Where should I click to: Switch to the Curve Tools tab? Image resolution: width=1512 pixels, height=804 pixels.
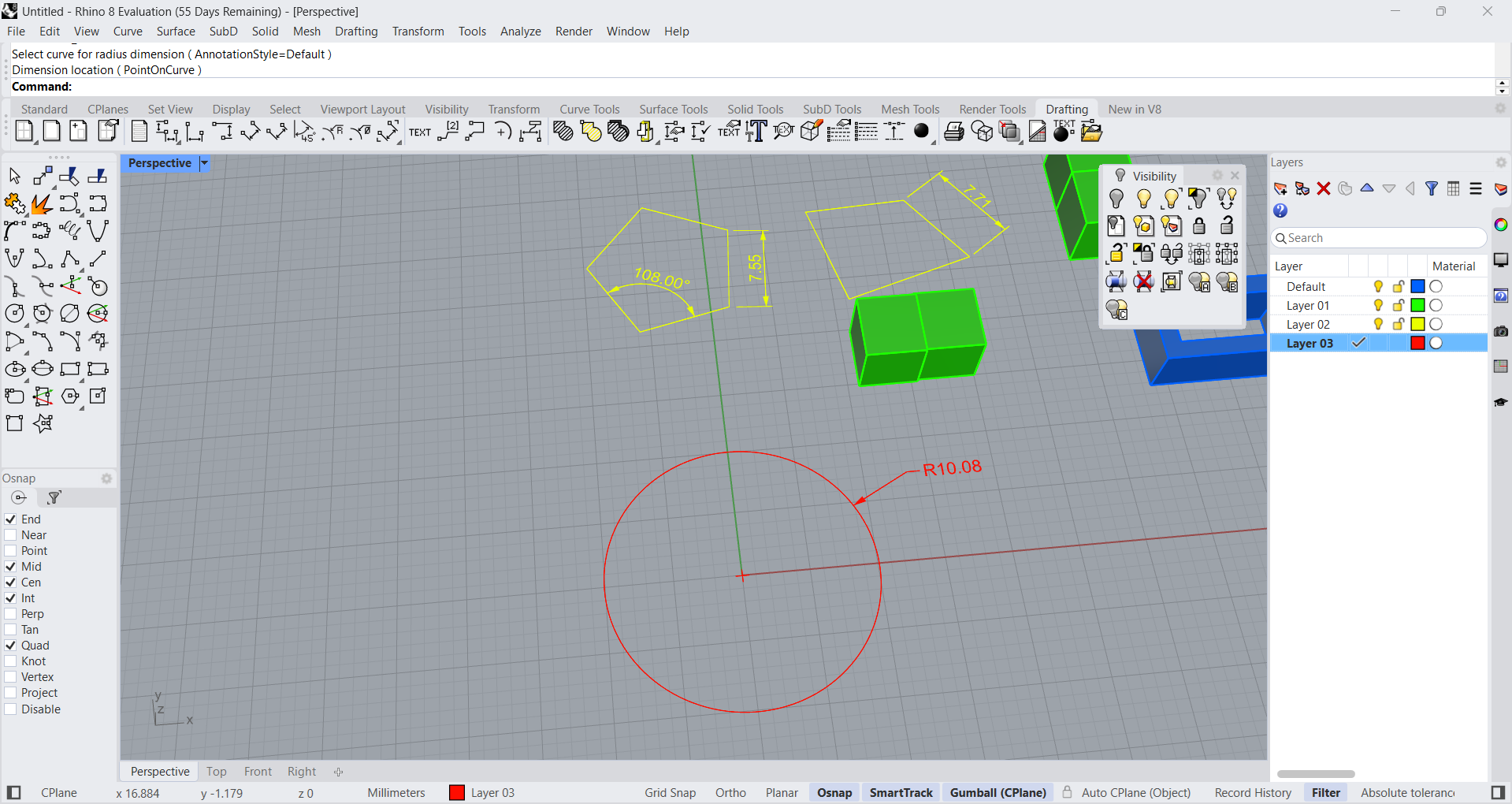pyautogui.click(x=589, y=110)
